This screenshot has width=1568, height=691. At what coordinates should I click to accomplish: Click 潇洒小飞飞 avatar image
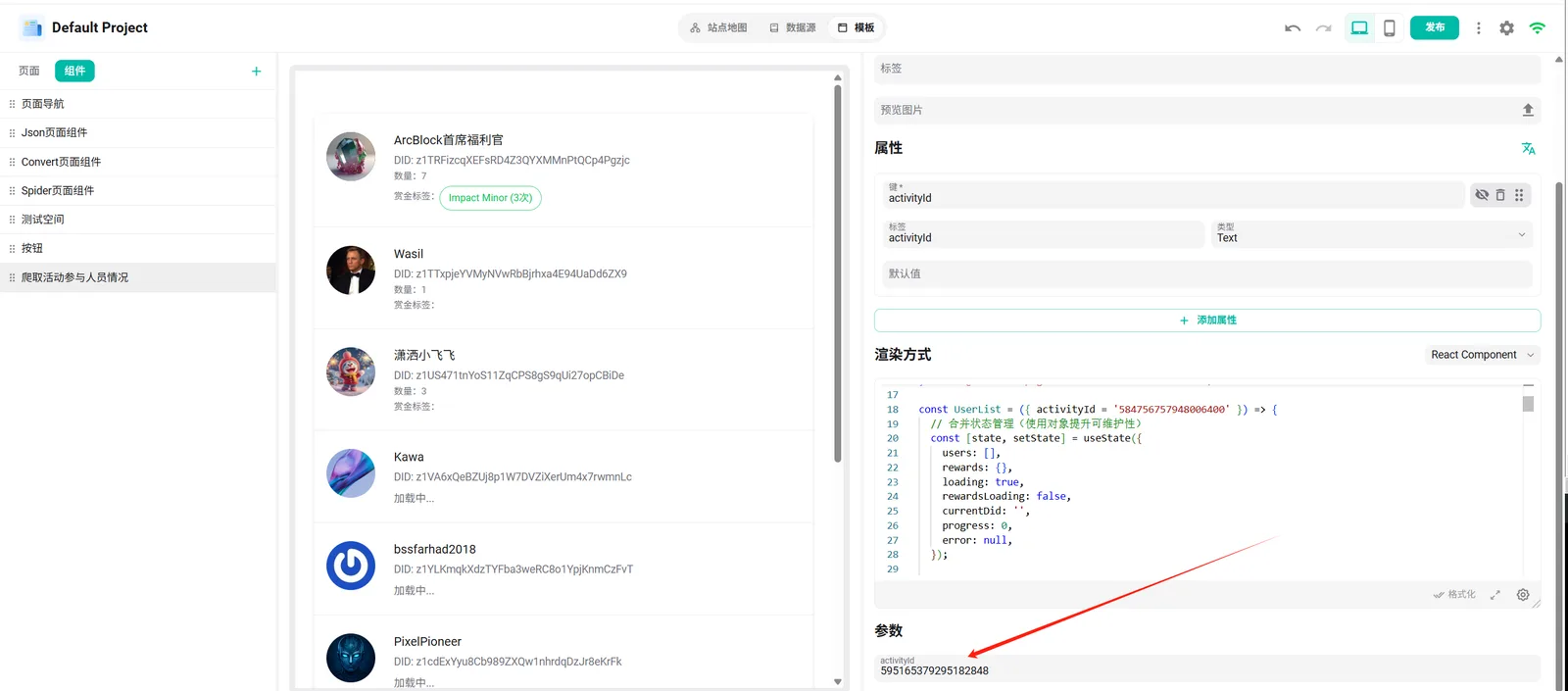click(351, 371)
